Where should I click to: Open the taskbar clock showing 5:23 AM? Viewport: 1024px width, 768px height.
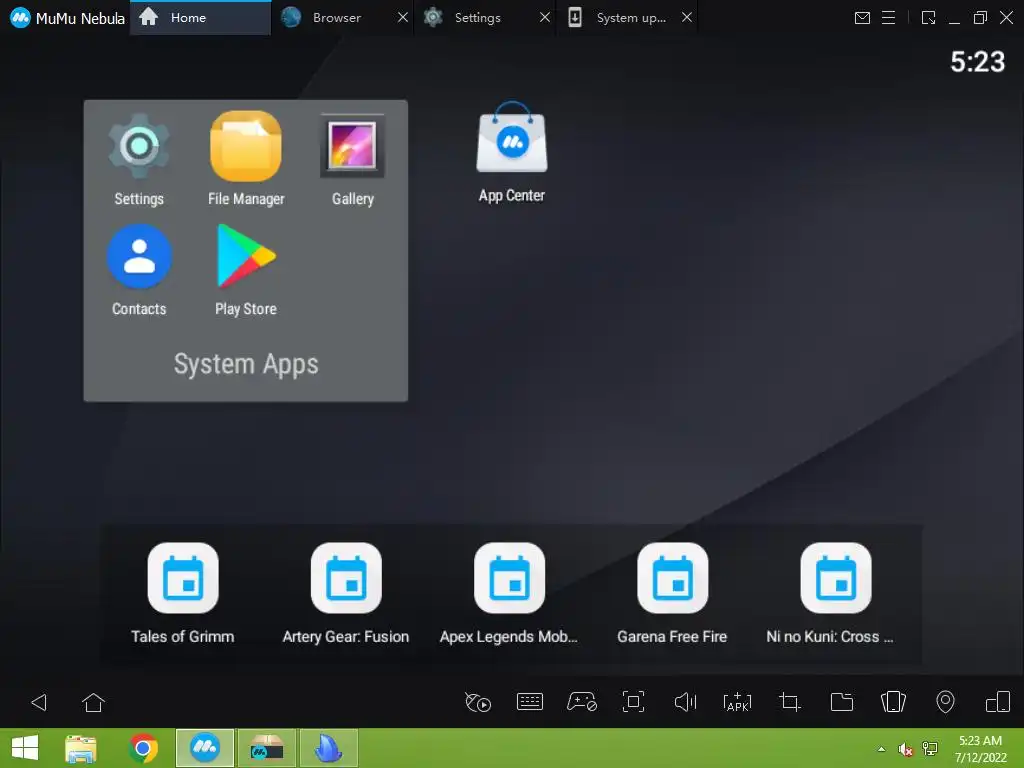(x=980, y=748)
